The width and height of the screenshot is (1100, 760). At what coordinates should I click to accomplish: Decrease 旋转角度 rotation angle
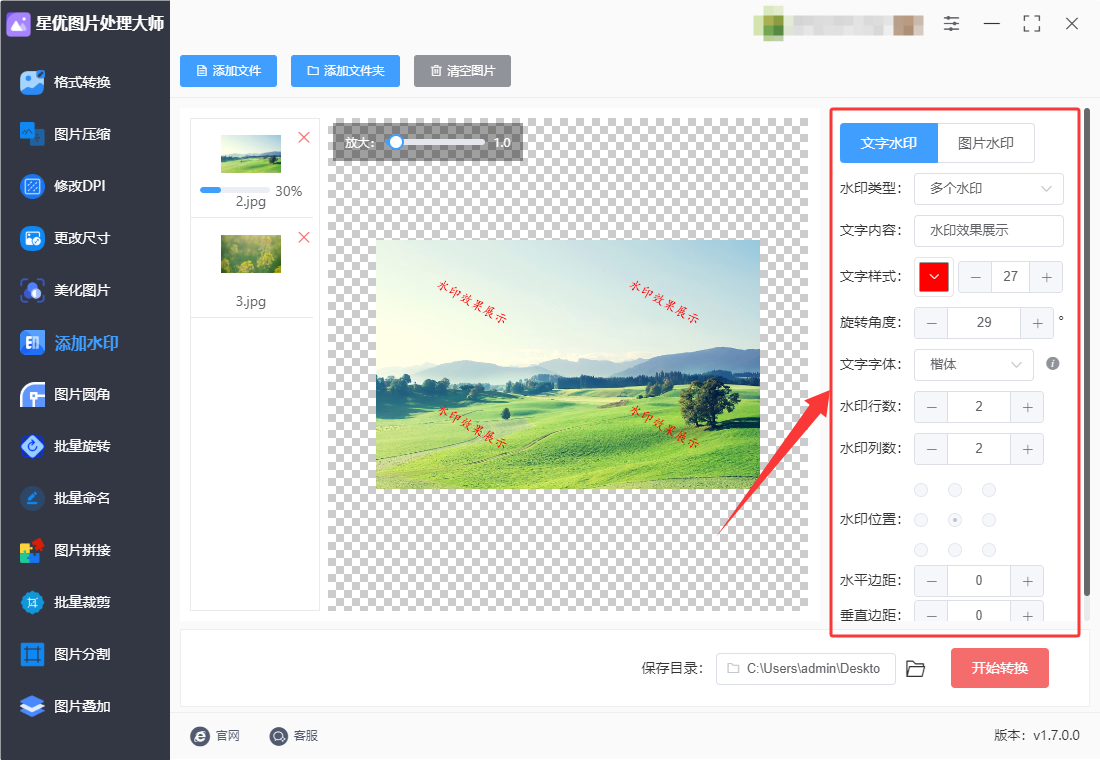coord(932,323)
